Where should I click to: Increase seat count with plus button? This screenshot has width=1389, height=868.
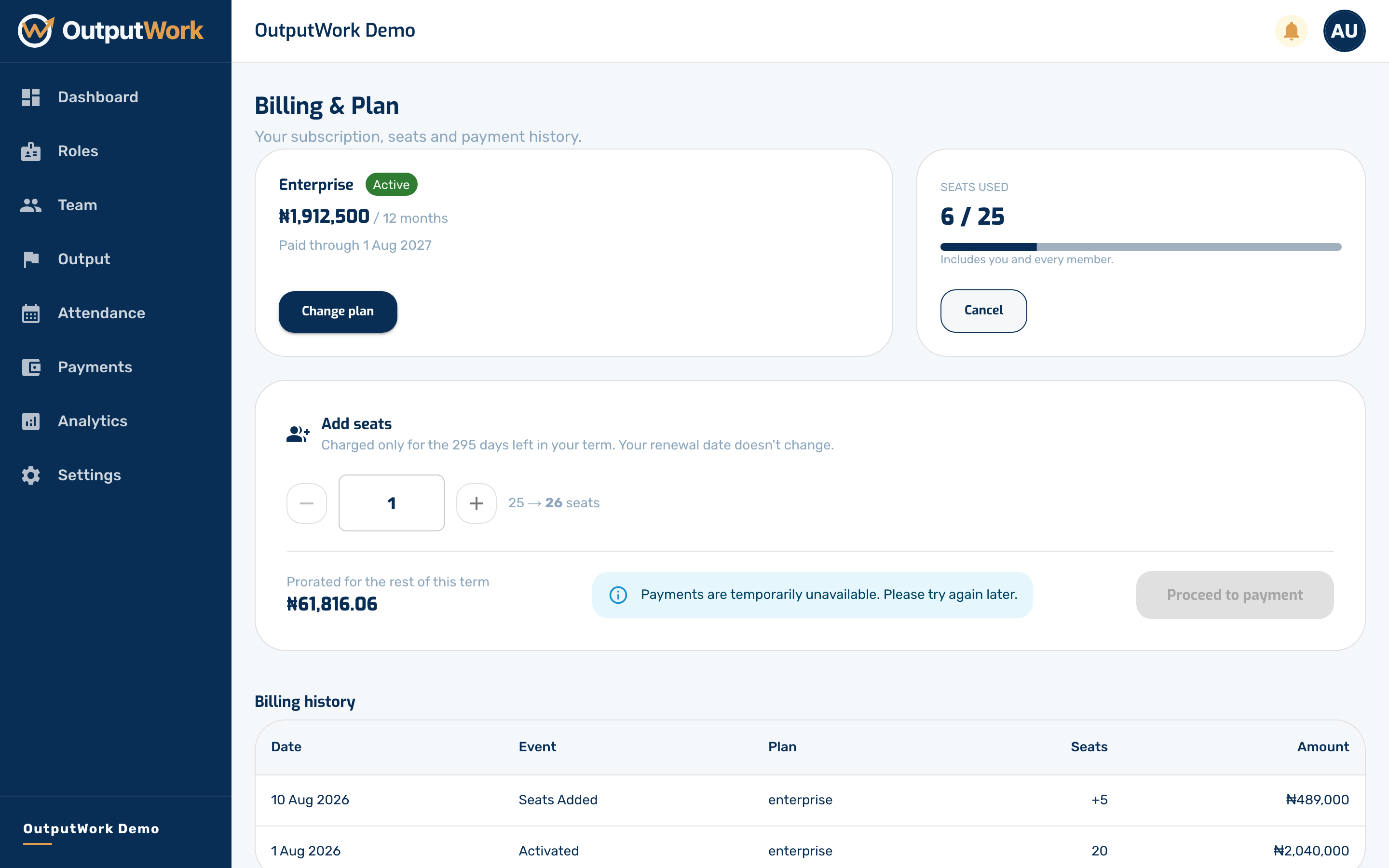[477, 503]
